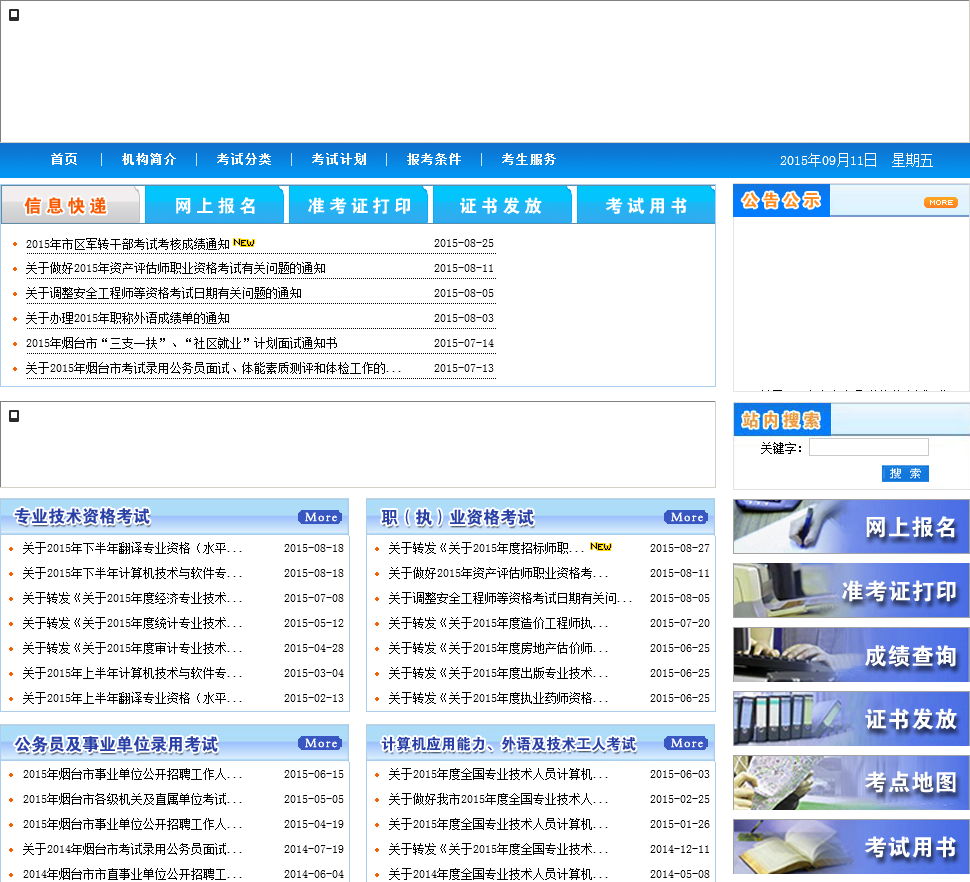Screen dimensions: 970x882
Task: Open 2015年烟台市“三支一扶”、“社区就业”计划面试通知书 link
Action: click(x=181, y=343)
